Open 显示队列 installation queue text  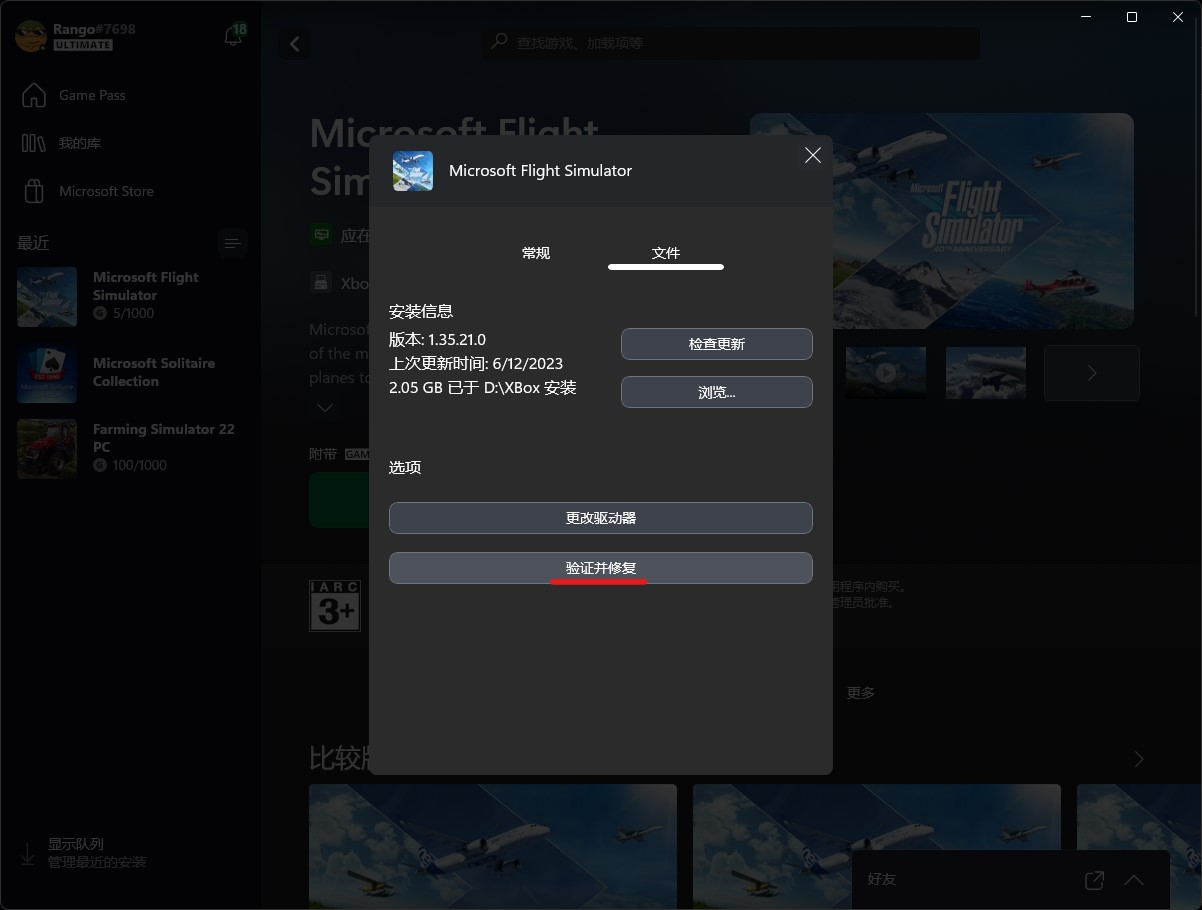click(x=76, y=844)
